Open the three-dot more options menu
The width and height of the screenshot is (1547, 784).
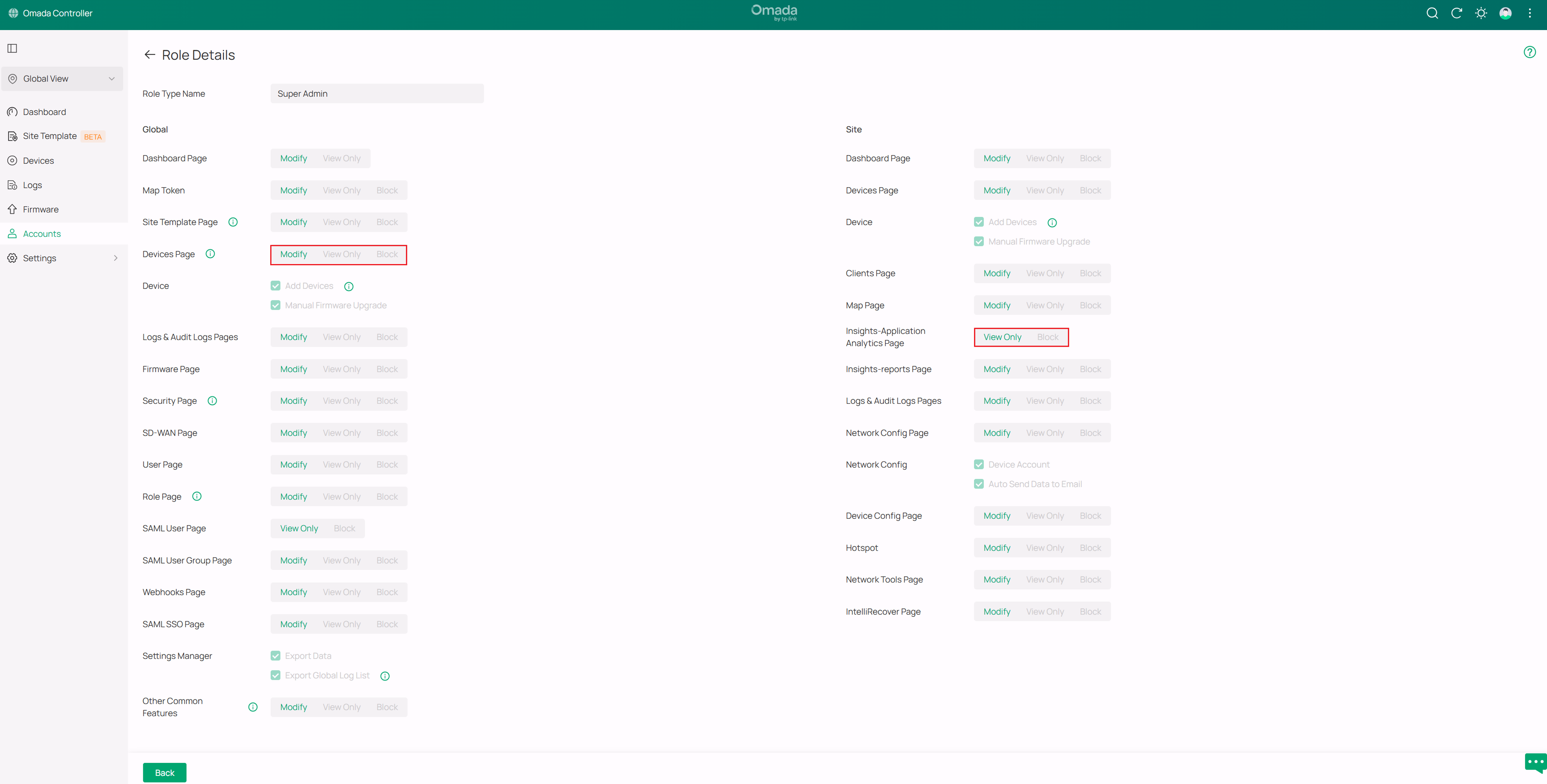(1529, 13)
